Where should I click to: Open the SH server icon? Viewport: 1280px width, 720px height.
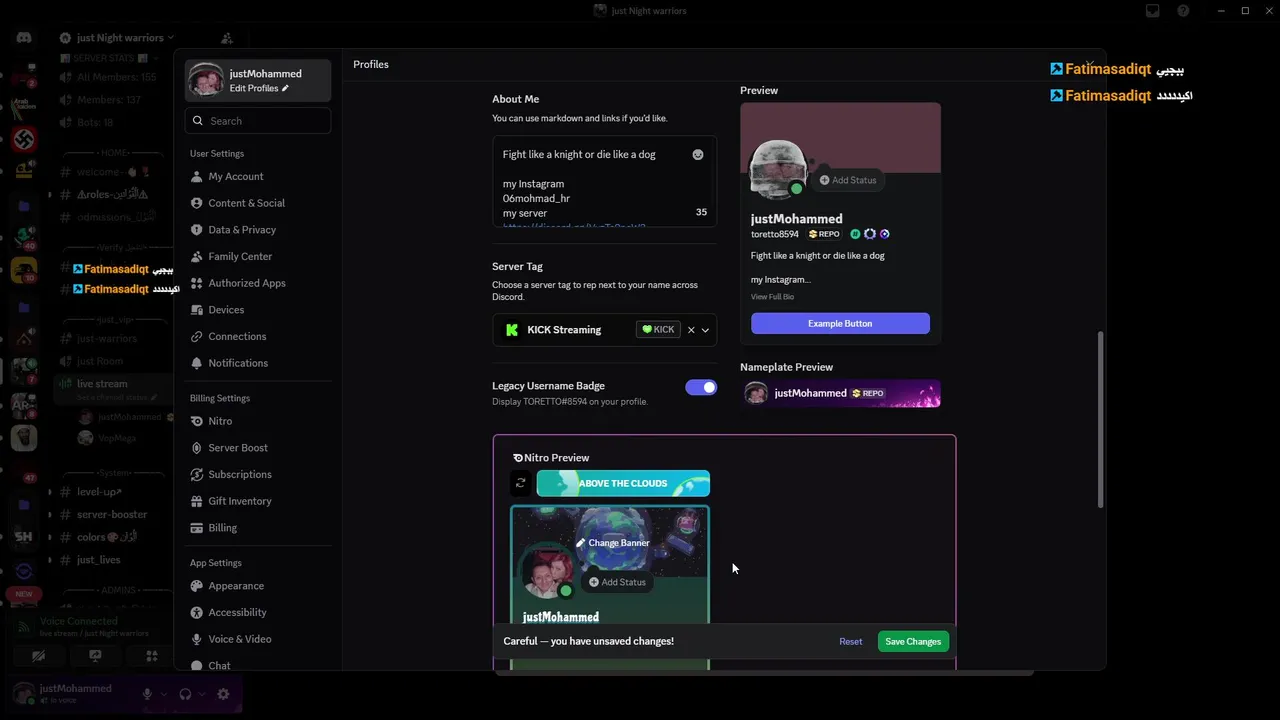point(24,537)
